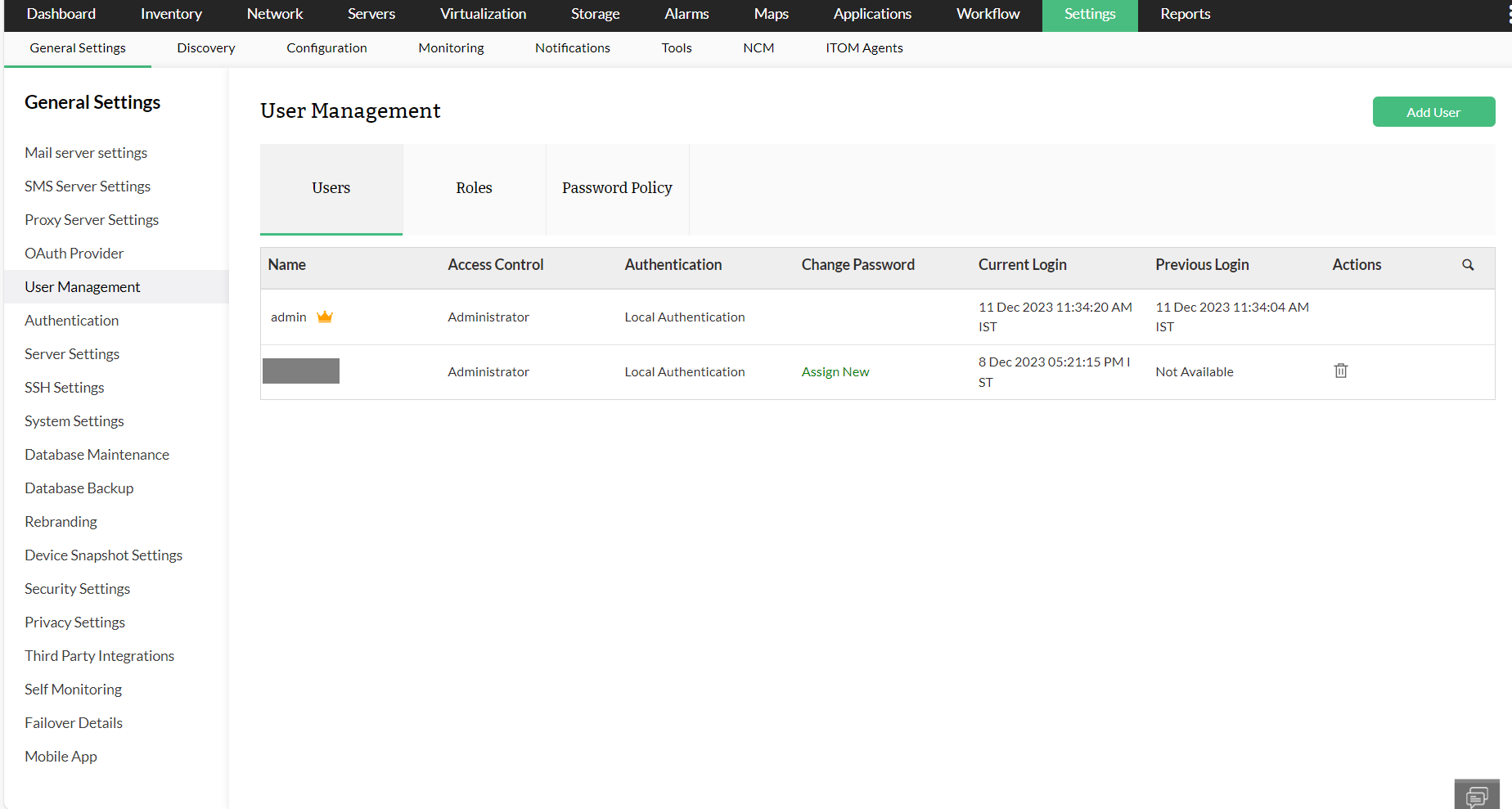The height and width of the screenshot is (809, 1512).
Task: Switch to the Roles tab
Action: tap(474, 187)
